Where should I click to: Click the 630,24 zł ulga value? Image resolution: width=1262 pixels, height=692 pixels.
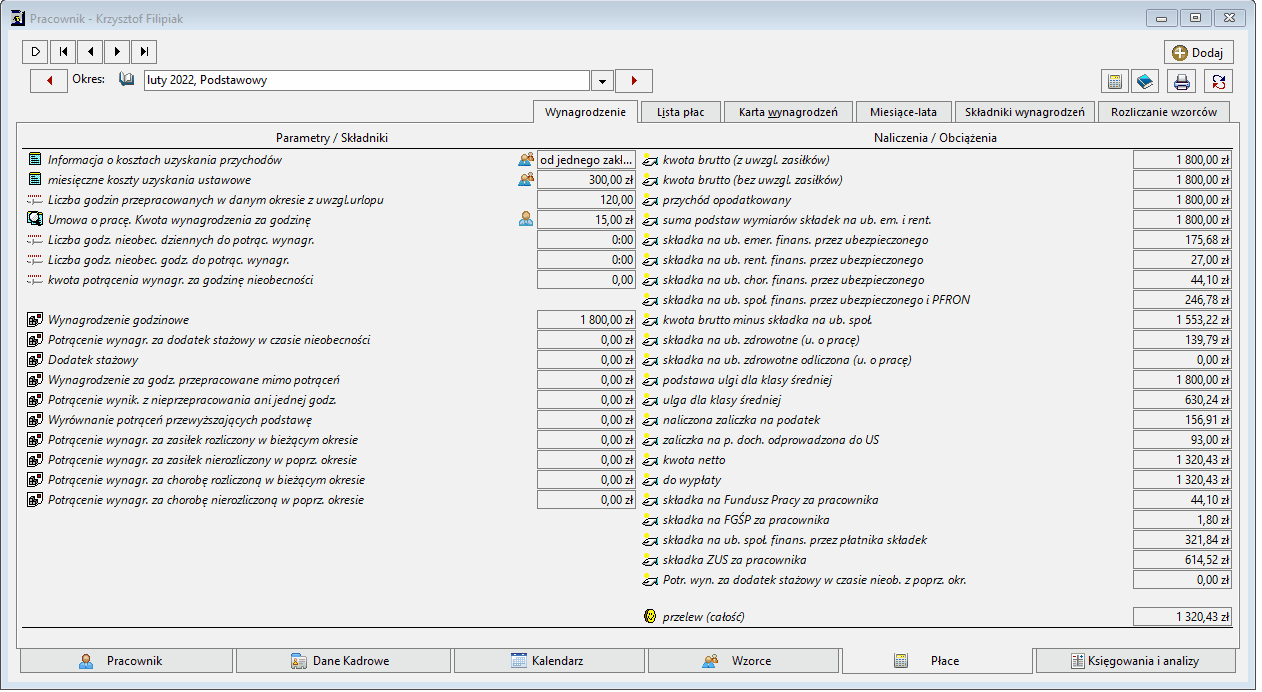click(x=1182, y=400)
